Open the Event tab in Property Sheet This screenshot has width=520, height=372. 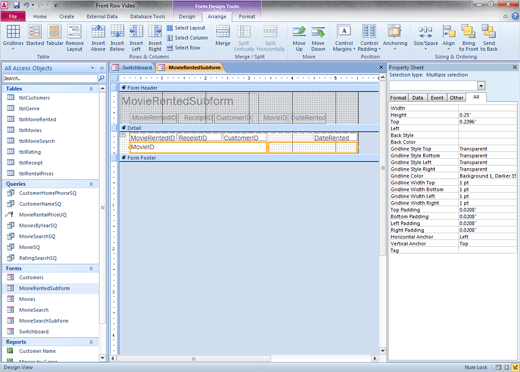tap(437, 98)
